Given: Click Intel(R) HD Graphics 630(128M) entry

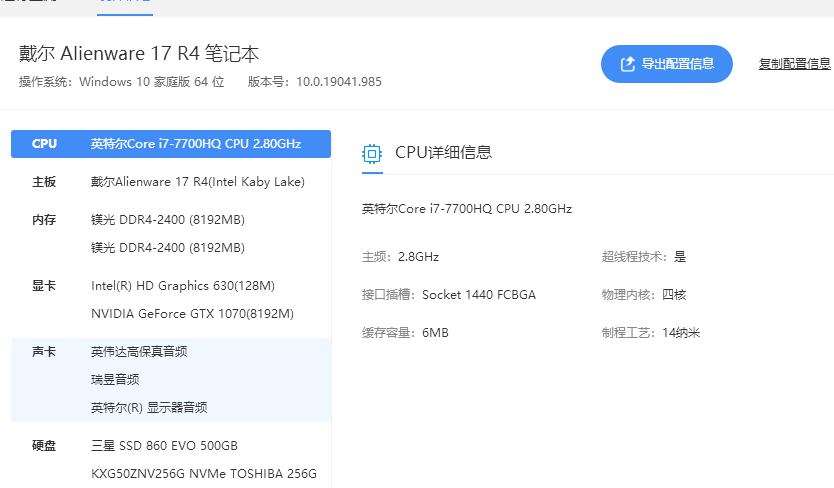Looking at the screenshot, I should (x=182, y=286).
